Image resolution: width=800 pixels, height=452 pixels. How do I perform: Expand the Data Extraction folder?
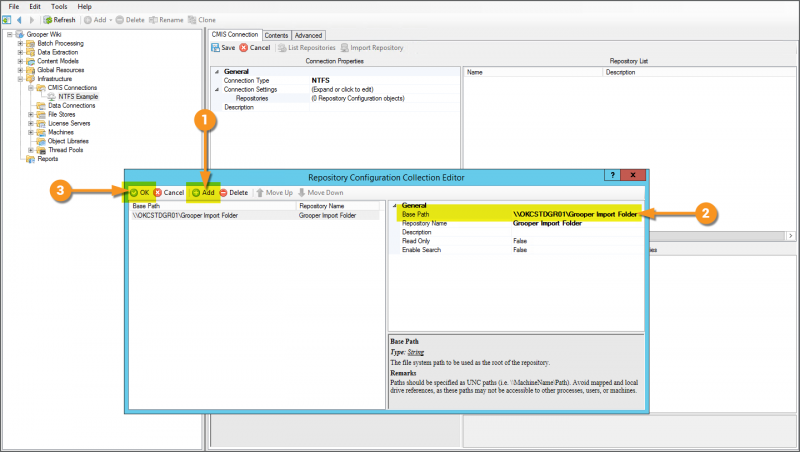(20, 52)
